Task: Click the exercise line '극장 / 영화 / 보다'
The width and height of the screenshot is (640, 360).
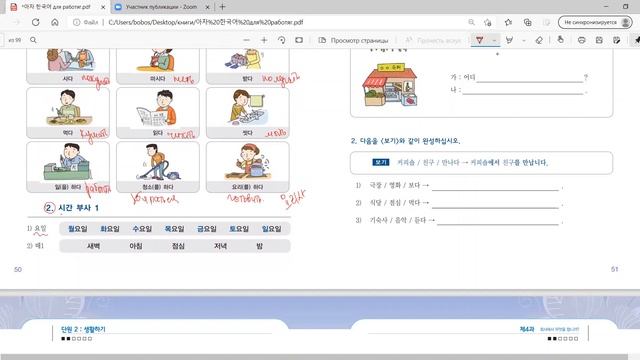Action: [x=395, y=185]
